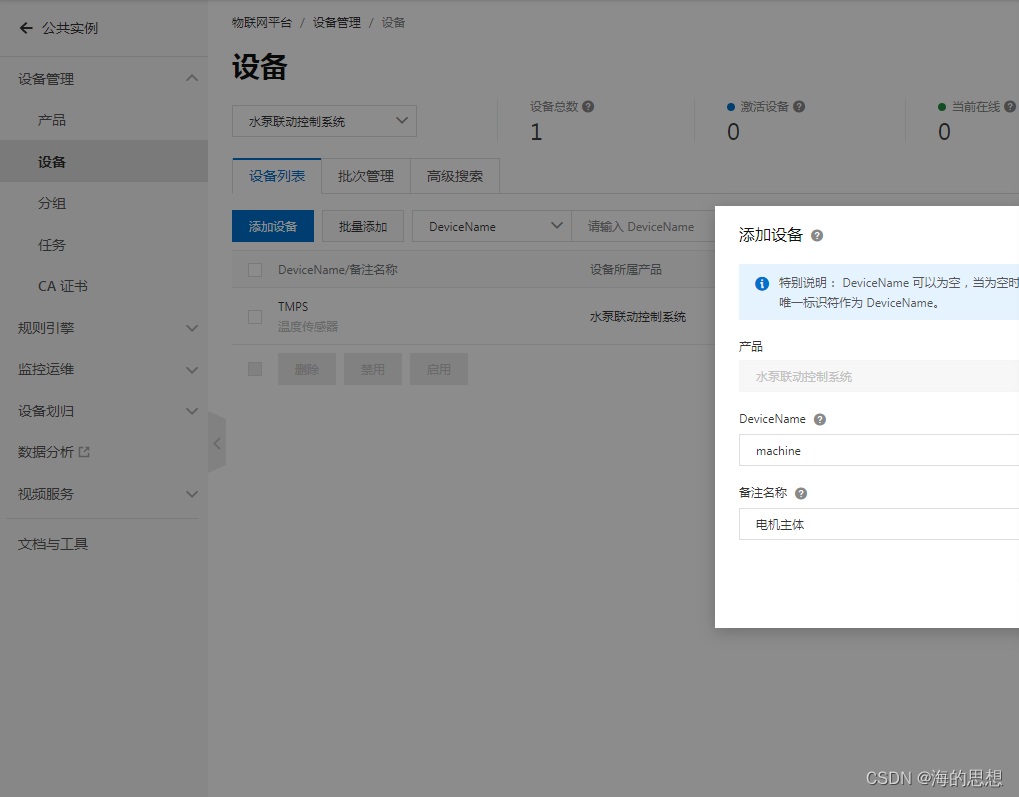
Task: Click the 请输入 DeviceName search field
Action: tap(643, 226)
